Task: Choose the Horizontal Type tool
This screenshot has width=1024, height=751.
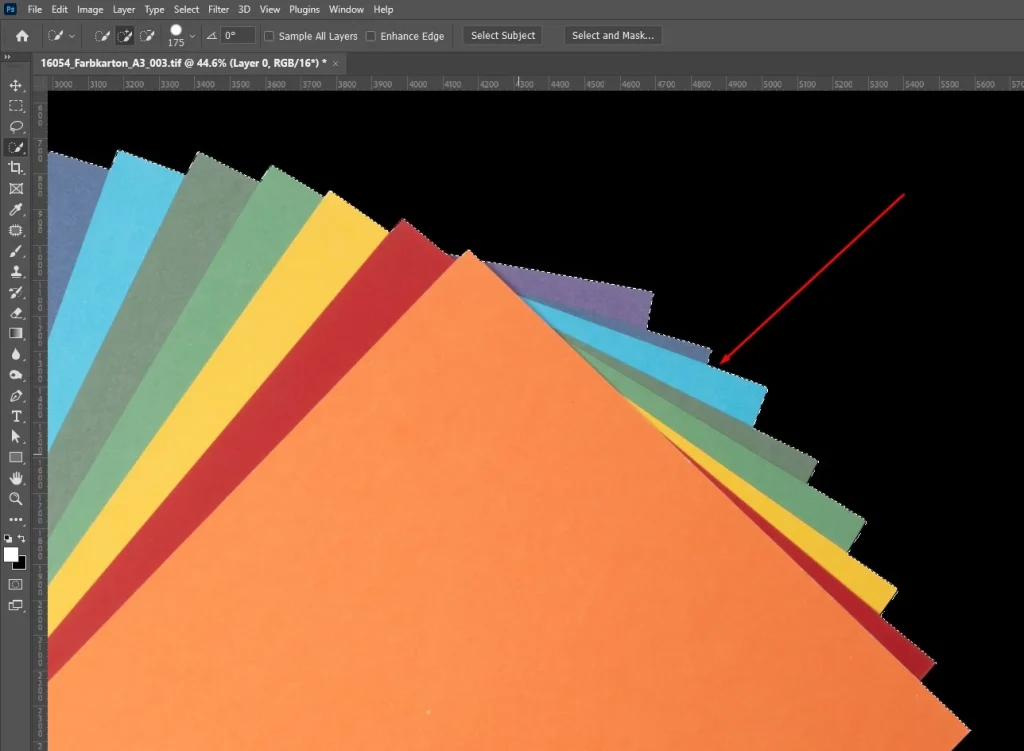Action: (x=16, y=416)
